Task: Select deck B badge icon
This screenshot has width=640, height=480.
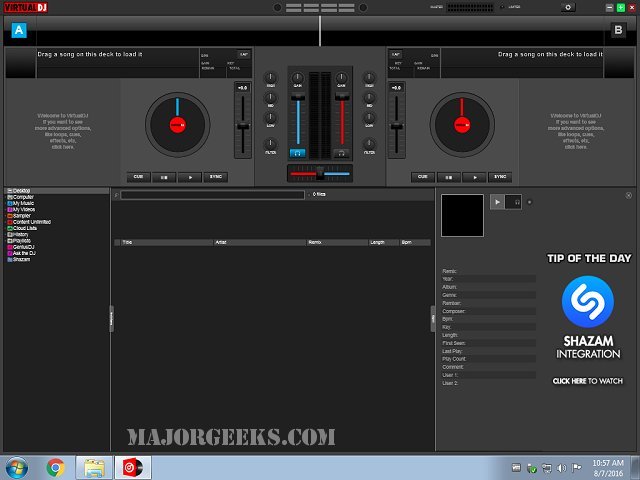Action: [619, 31]
